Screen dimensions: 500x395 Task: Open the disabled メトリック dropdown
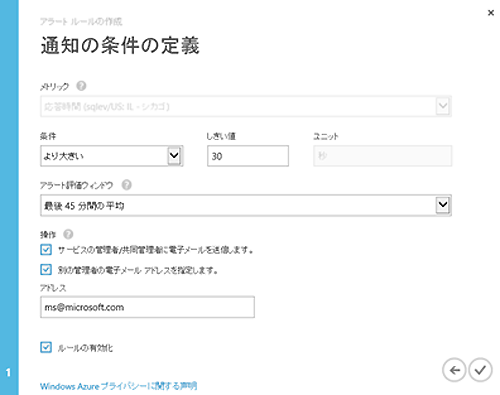coord(246,106)
